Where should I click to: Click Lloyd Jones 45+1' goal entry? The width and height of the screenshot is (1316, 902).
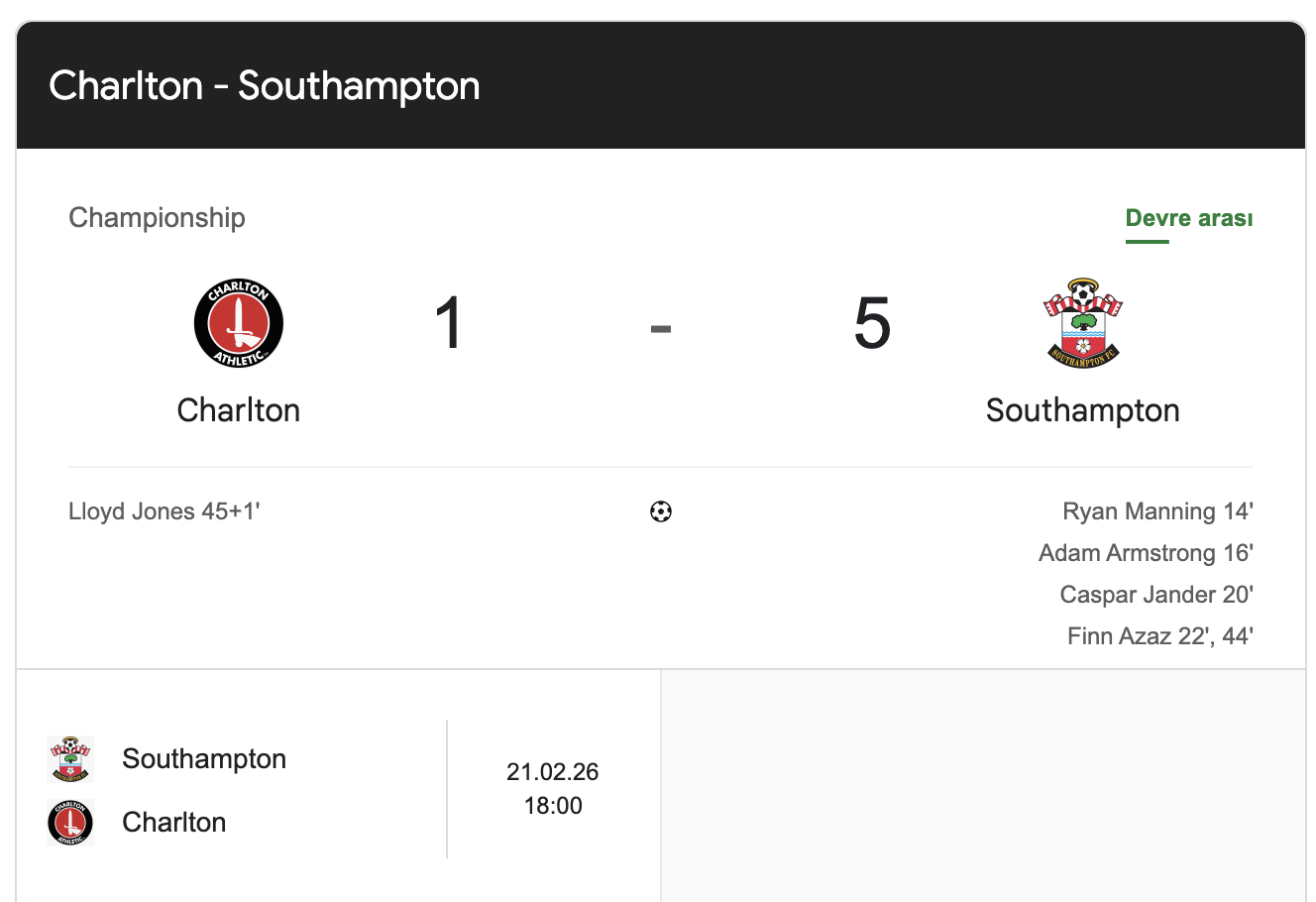[x=164, y=511]
